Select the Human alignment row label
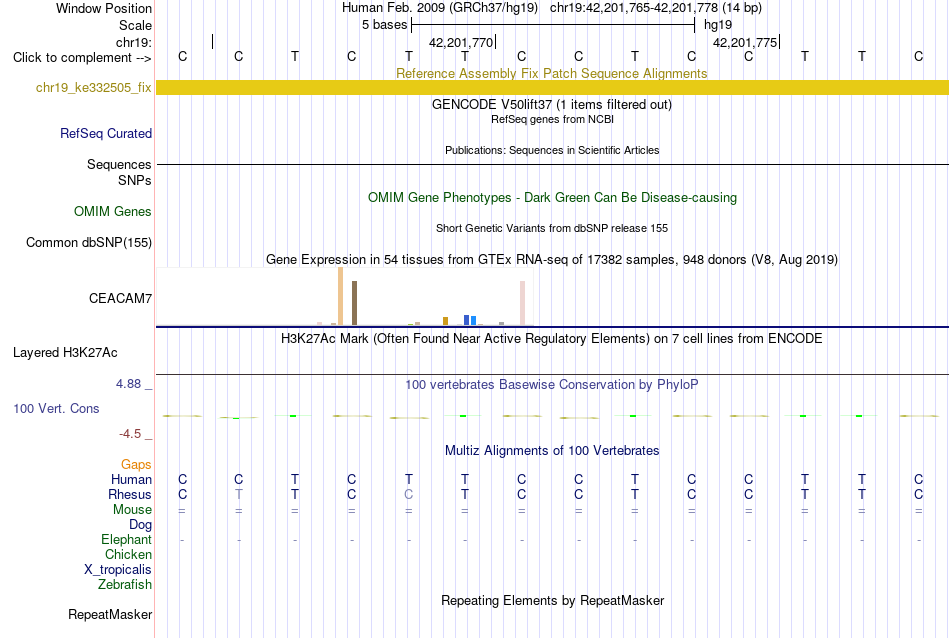Viewport: 950px width, 638px height. (131, 480)
